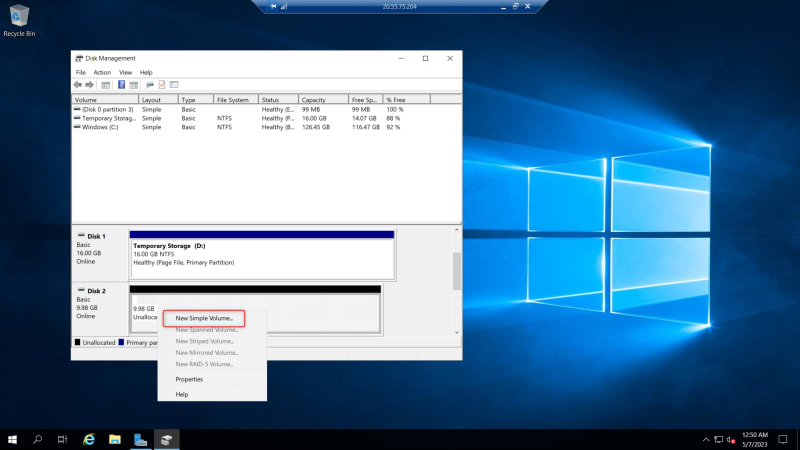Image resolution: width=800 pixels, height=450 pixels.
Task: Click the blue Help question mark toolbar icon
Action: (121, 85)
